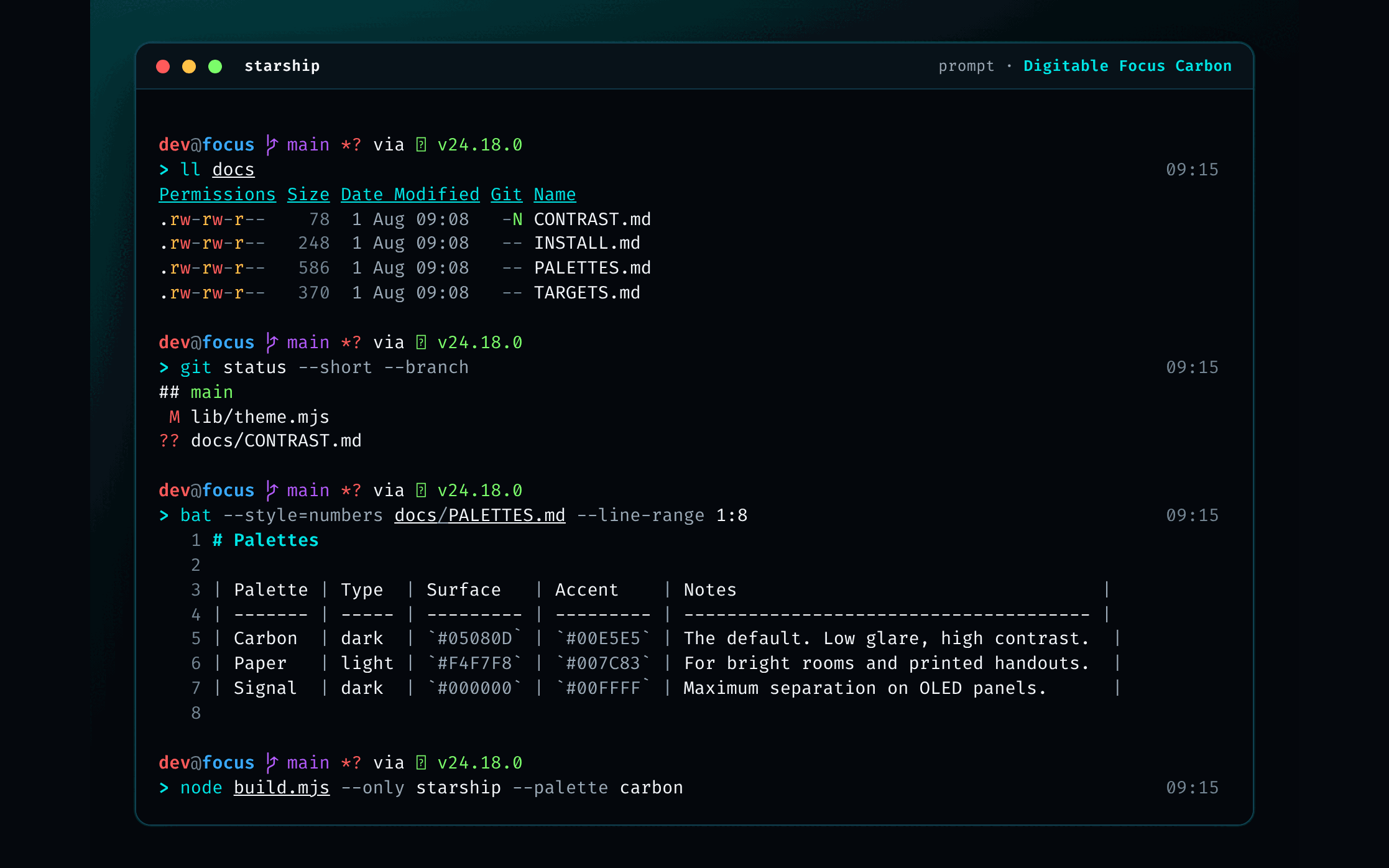Click the '1:8' line-range value
The width and height of the screenshot is (1389, 868).
click(732, 515)
